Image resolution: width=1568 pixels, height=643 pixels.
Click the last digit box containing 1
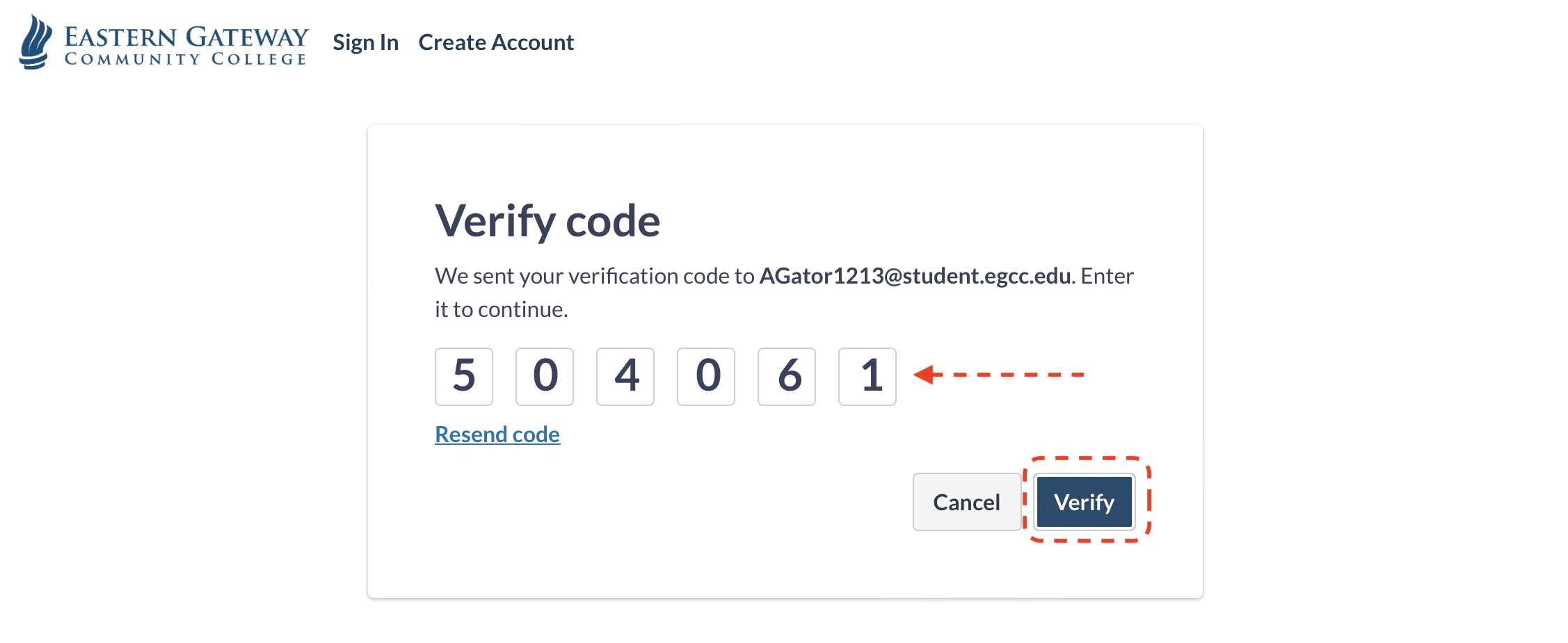867,376
